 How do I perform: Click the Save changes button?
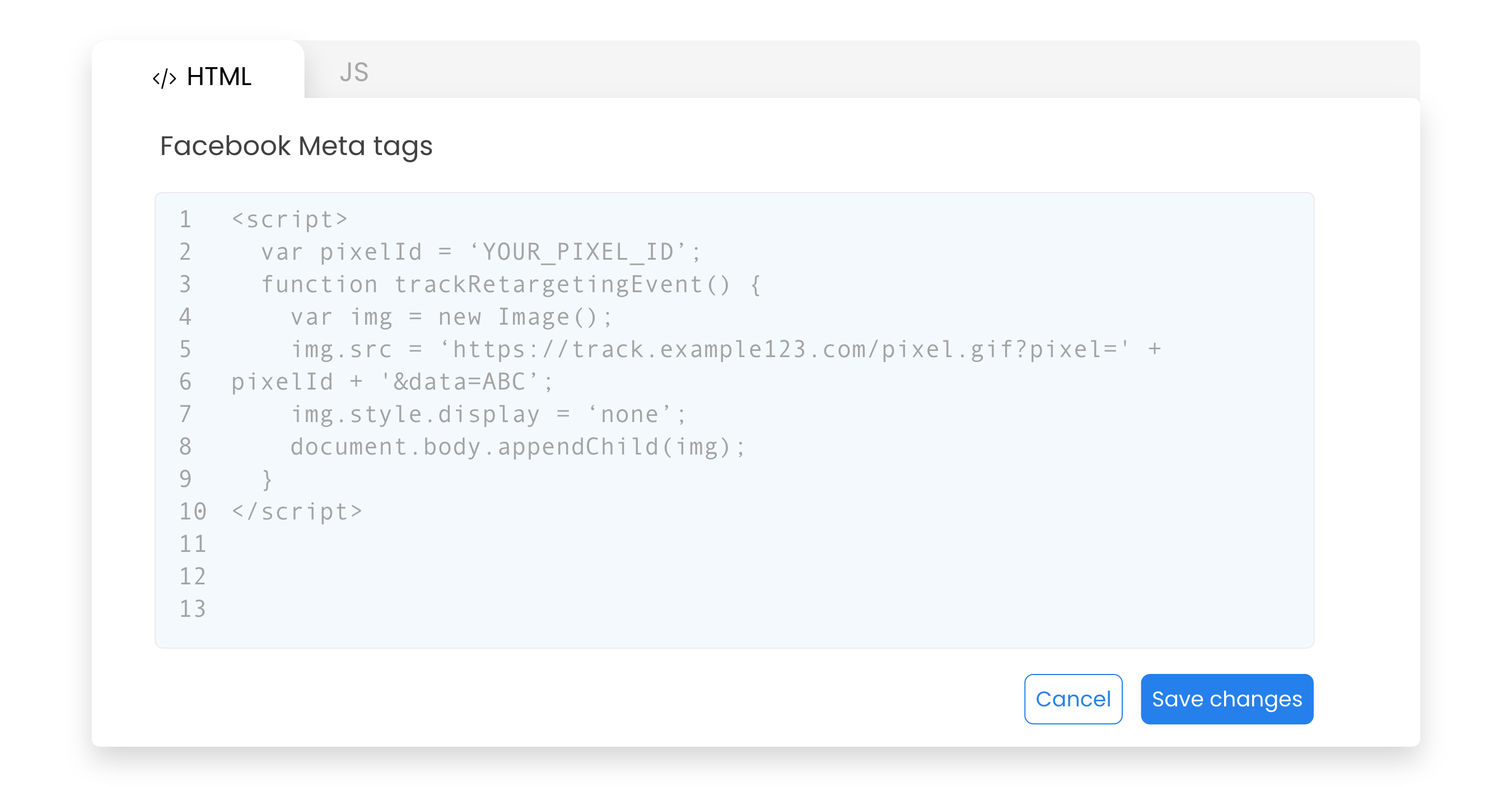[1227, 699]
